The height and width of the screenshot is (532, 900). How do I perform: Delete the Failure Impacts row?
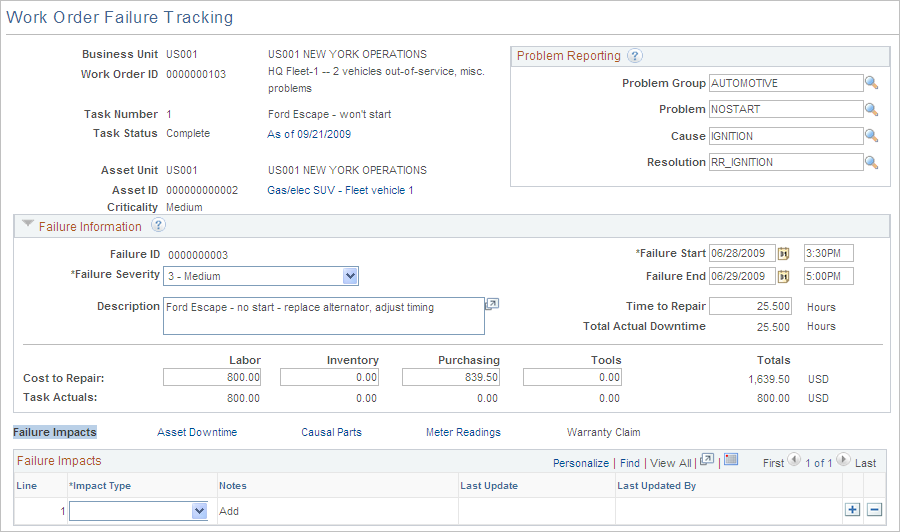pyautogui.click(x=874, y=510)
